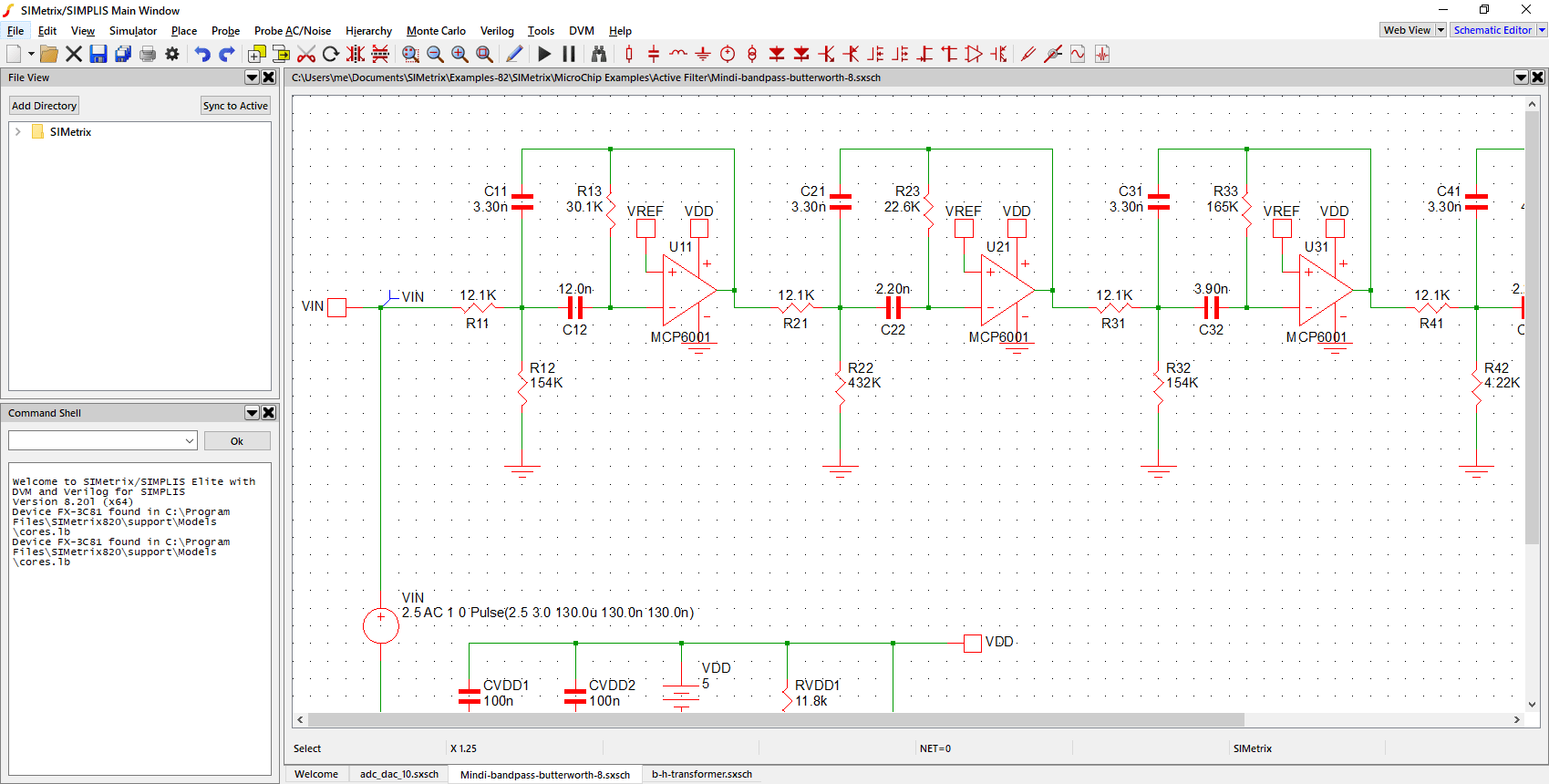Open the File menu

pyautogui.click(x=15, y=31)
